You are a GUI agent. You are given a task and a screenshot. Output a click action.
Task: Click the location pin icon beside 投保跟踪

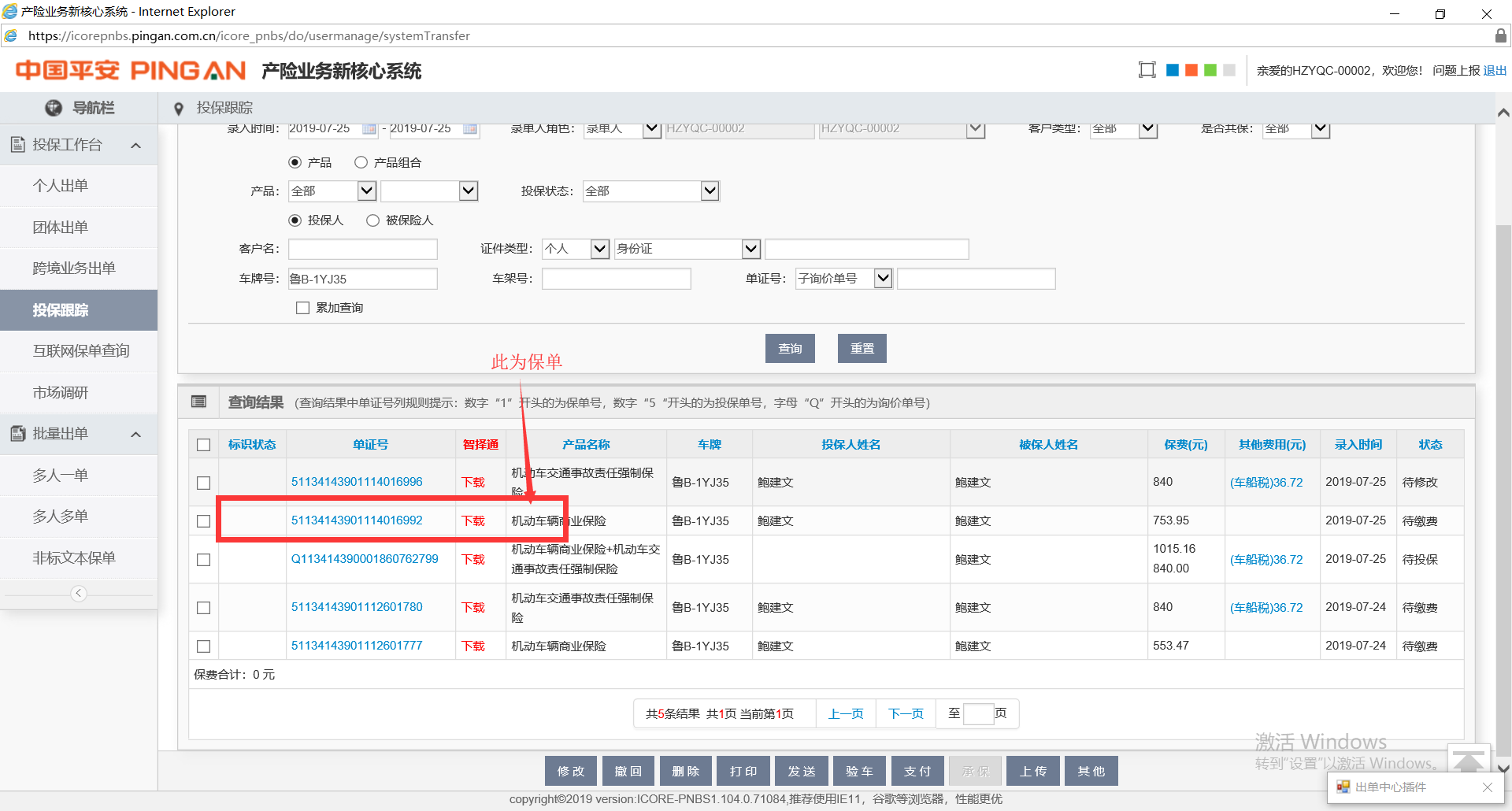click(179, 109)
